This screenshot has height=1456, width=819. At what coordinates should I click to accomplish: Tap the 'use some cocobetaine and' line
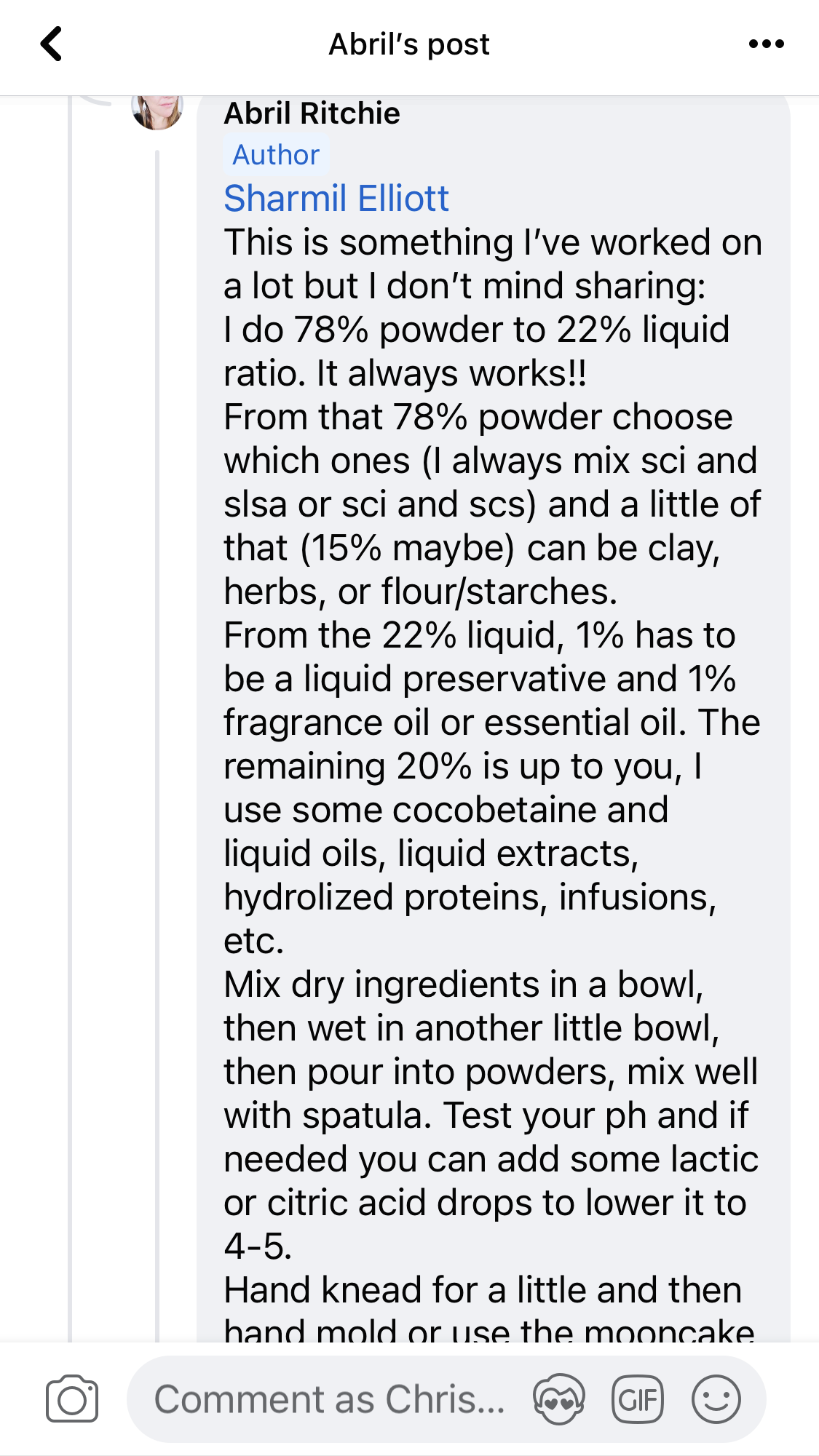point(446,810)
